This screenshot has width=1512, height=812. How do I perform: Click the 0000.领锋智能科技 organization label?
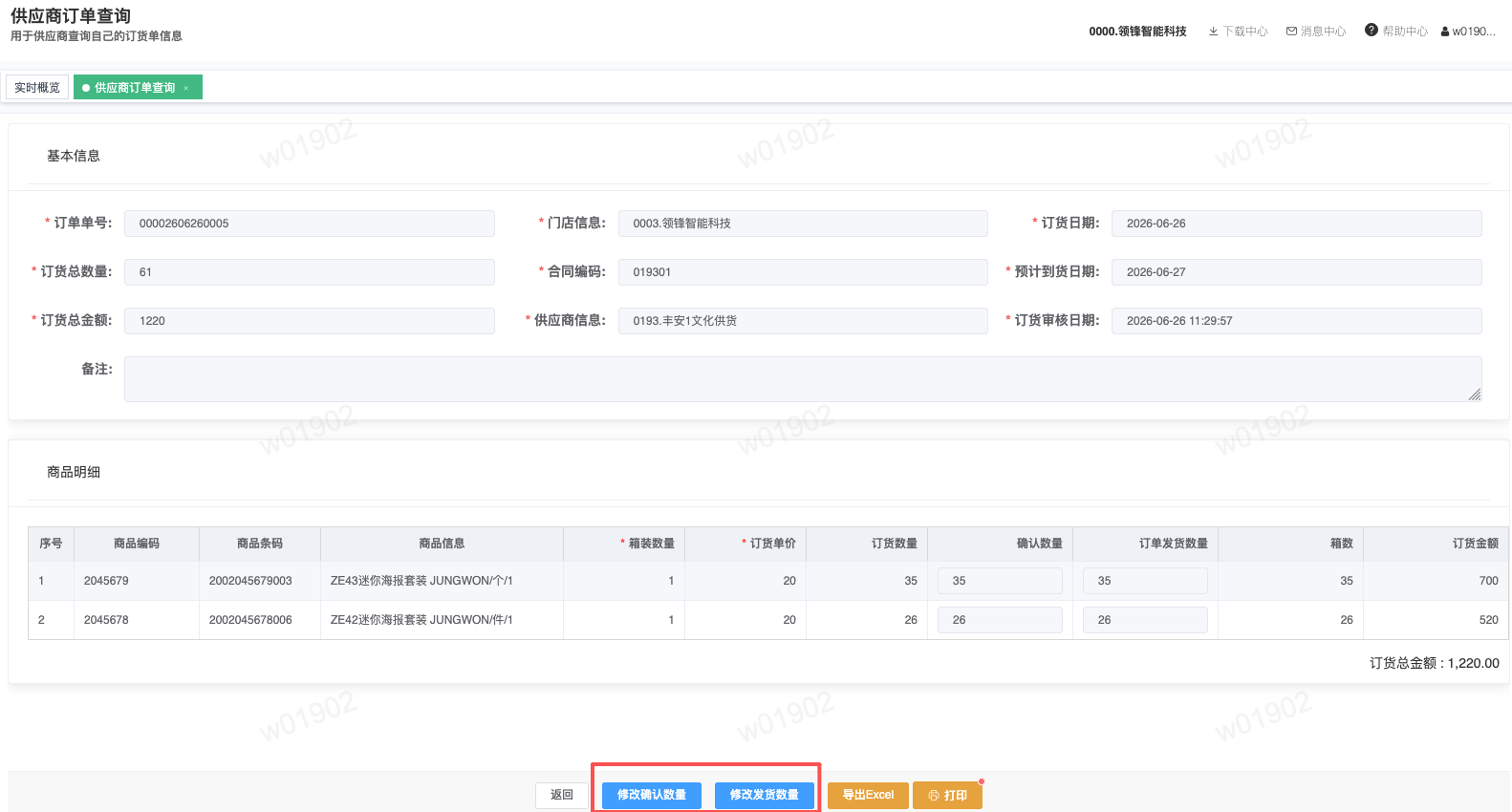click(1137, 32)
